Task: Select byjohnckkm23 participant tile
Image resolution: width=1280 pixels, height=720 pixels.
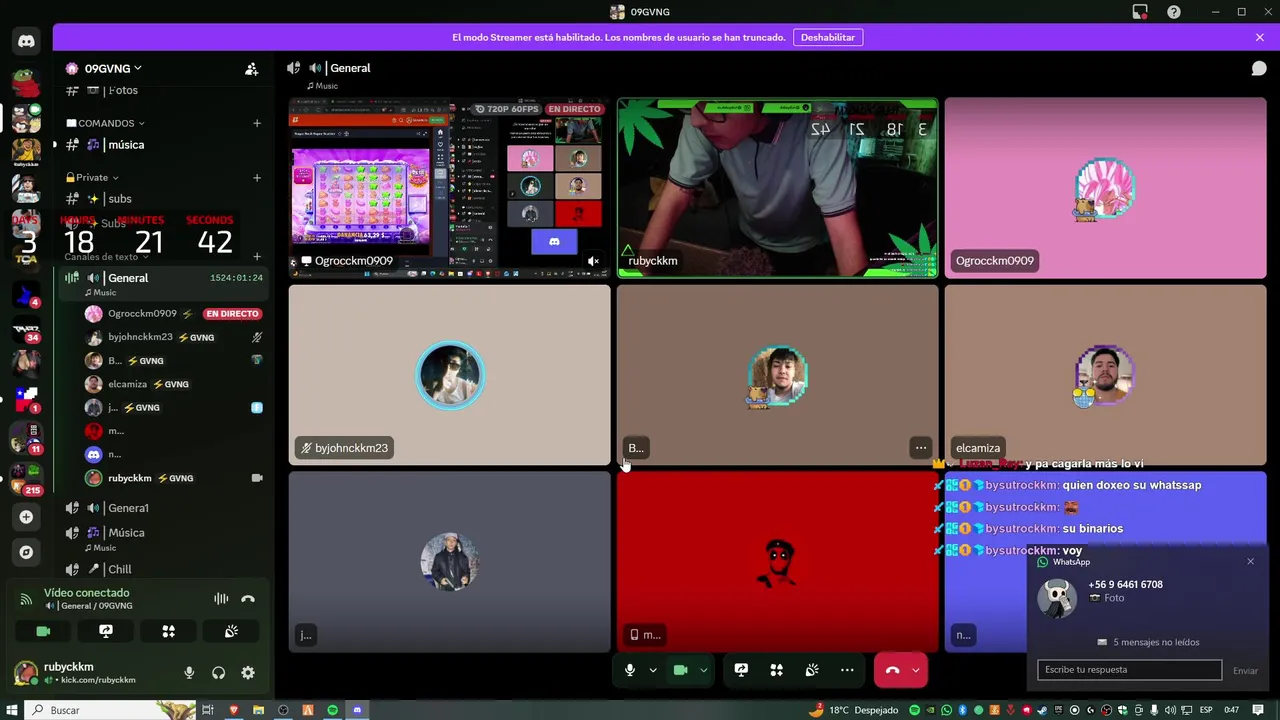Action: coord(449,375)
